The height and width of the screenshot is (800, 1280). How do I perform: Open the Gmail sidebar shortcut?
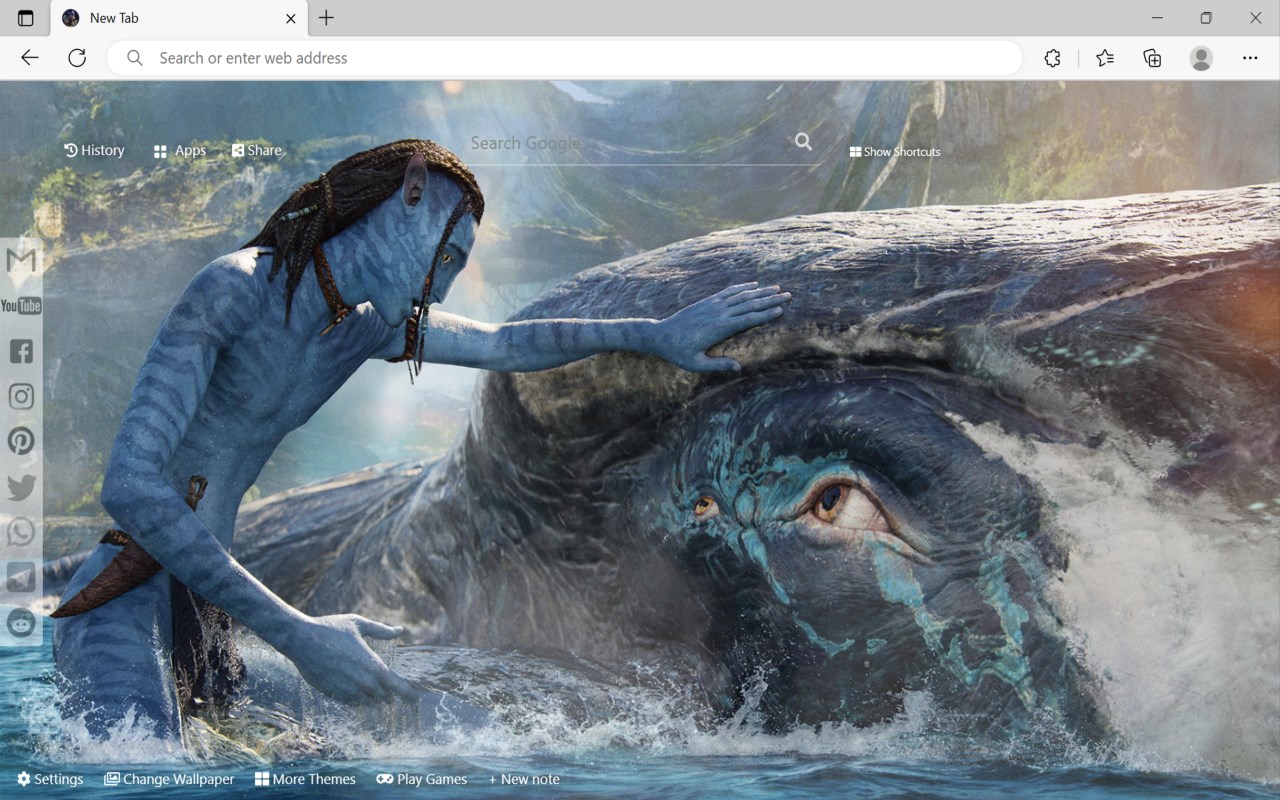coord(21,261)
